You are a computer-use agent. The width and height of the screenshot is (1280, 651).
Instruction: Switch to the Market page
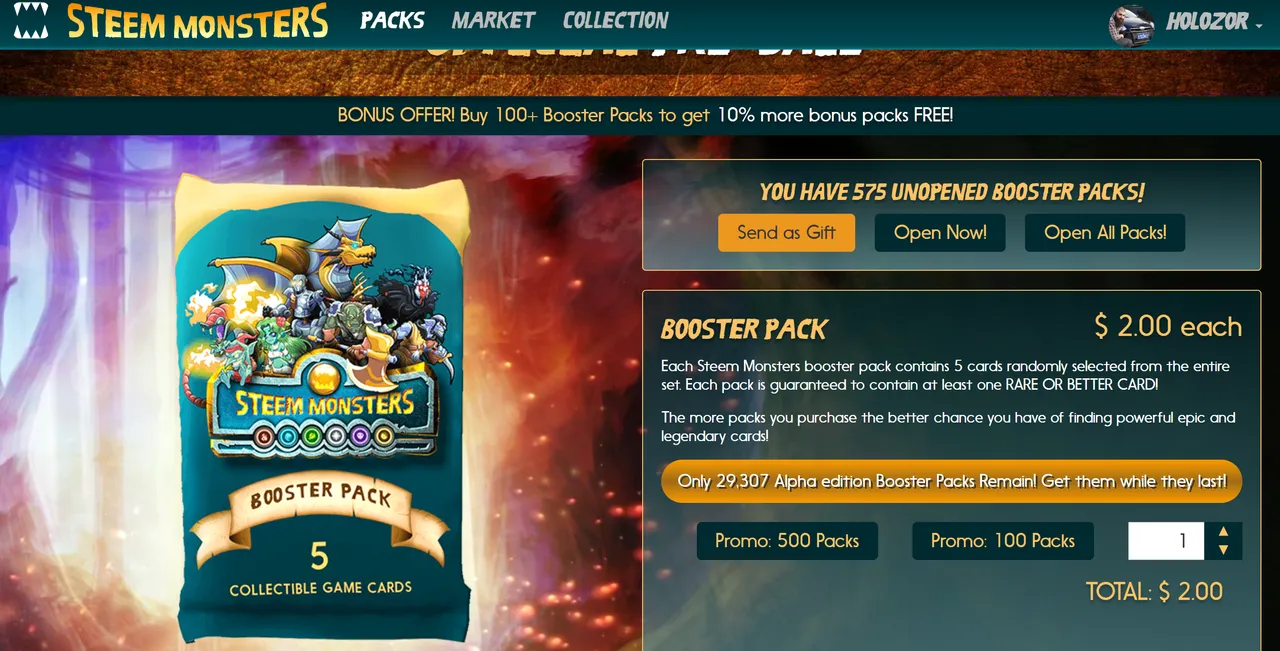(493, 20)
